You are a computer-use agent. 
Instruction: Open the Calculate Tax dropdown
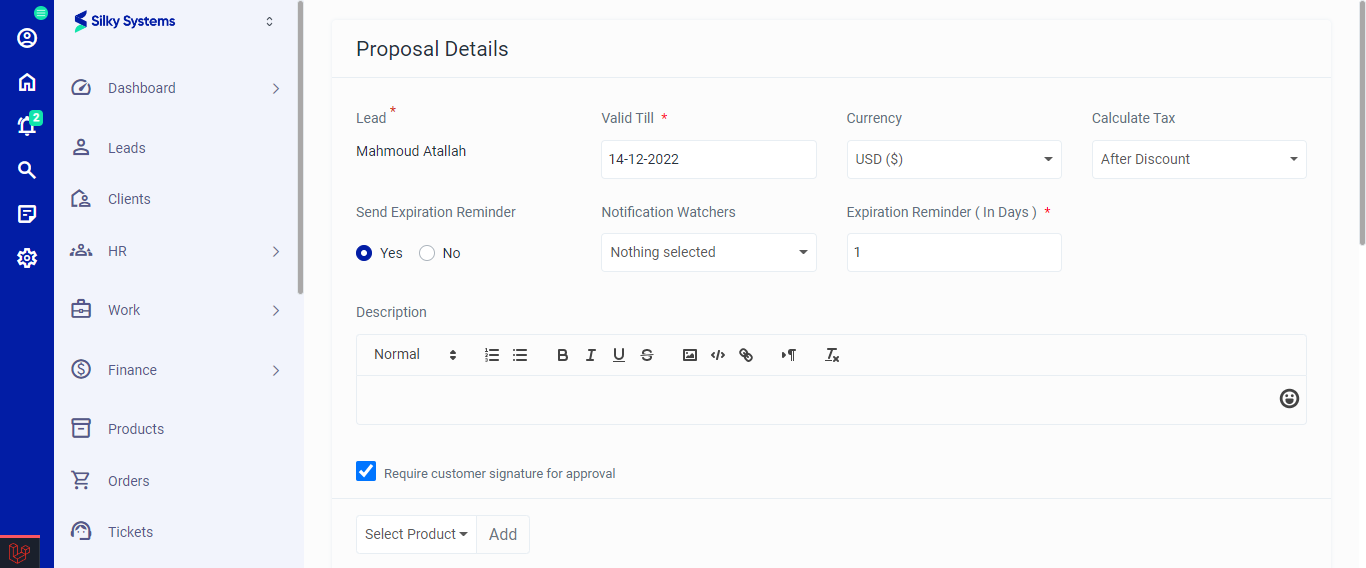click(x=1199, y=159)
